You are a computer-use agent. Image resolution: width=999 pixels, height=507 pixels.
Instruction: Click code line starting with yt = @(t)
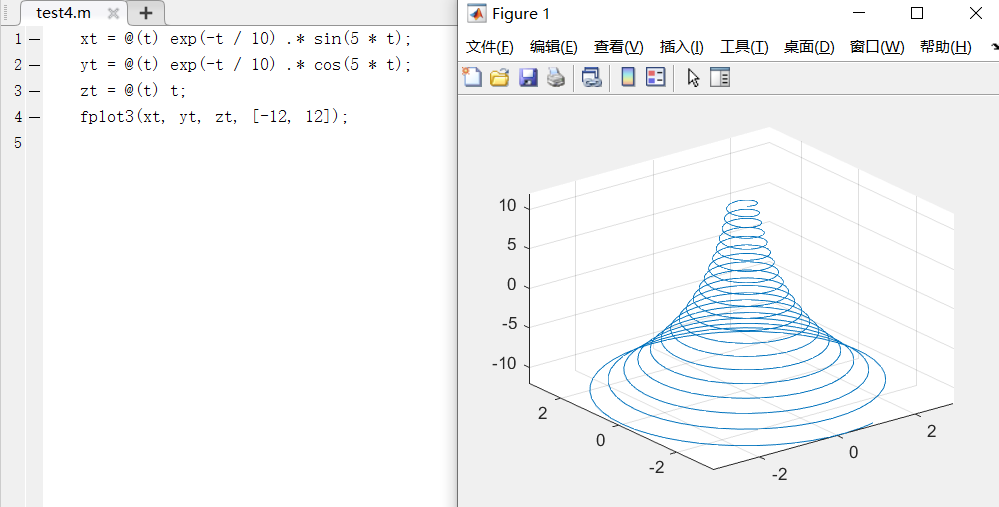tap(246, 65)
